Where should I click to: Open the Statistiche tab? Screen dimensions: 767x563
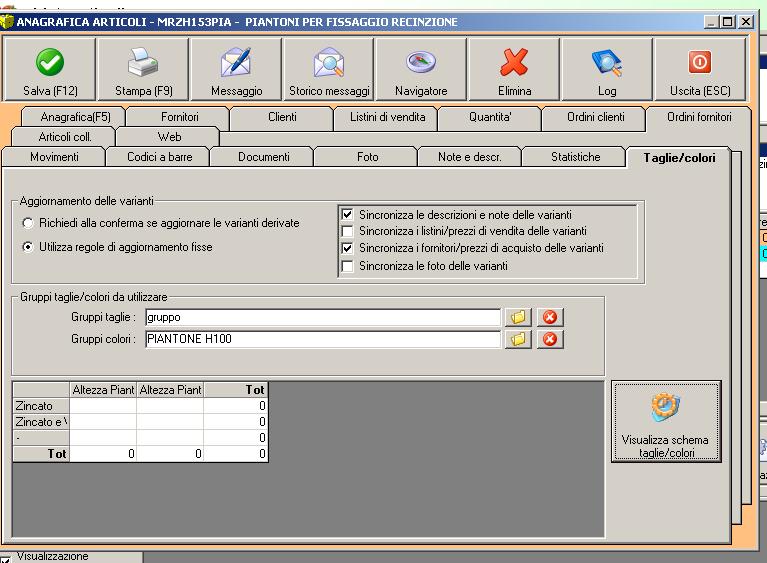point(575,157)
